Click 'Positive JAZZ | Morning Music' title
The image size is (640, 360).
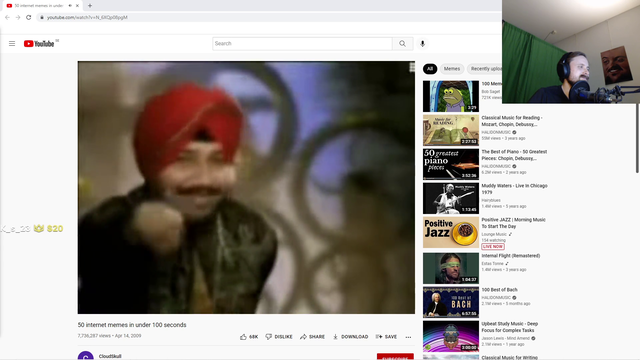(x=513, y=223)
